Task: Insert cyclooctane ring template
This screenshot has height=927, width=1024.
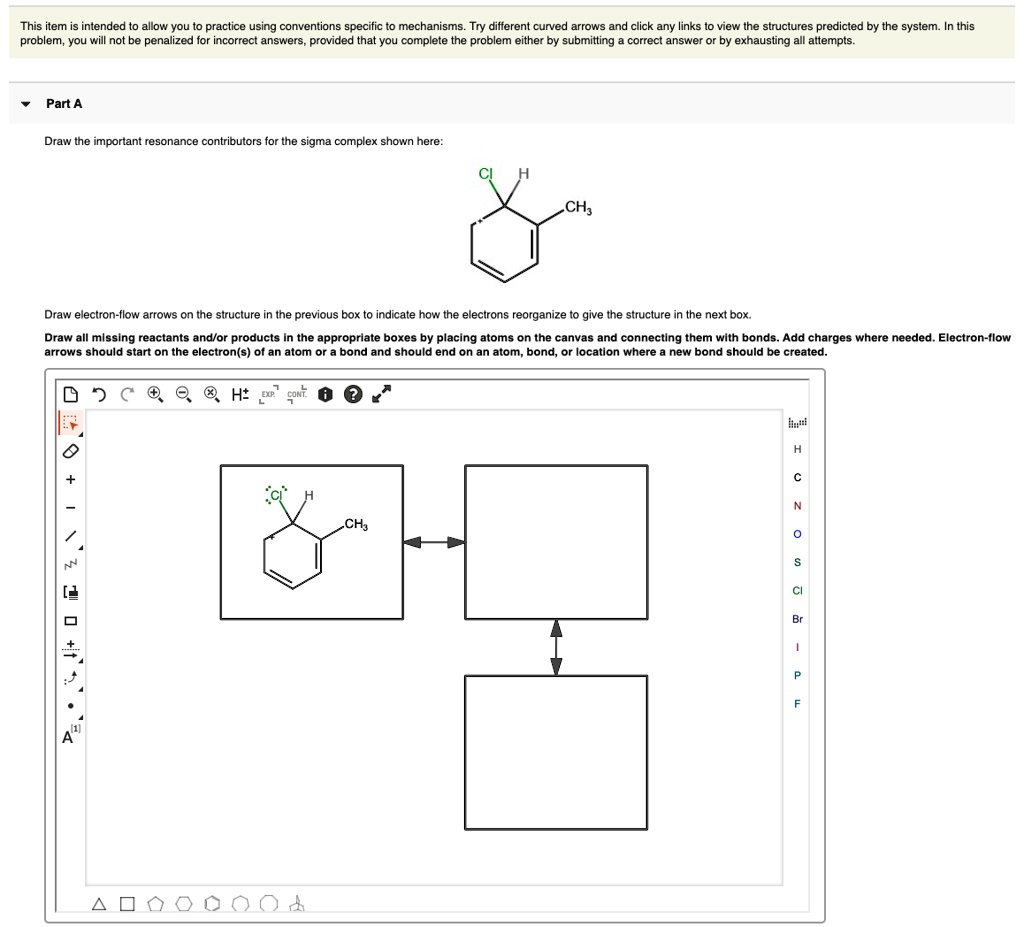Action: pyautogui.click(x=269, y=904)
